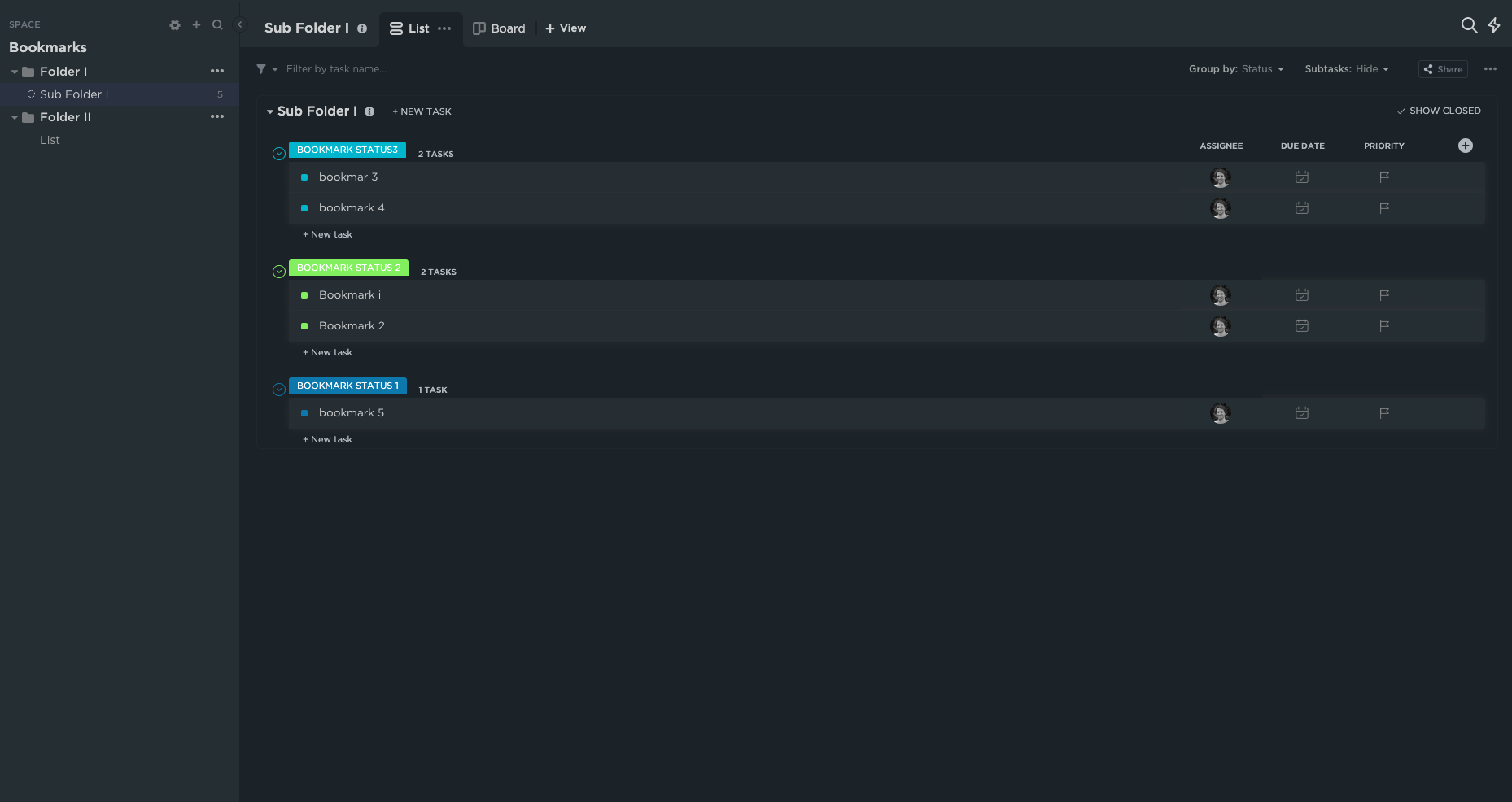Click the Share button
Screen dimensions: 1512x802
(x=1442, y=69)
